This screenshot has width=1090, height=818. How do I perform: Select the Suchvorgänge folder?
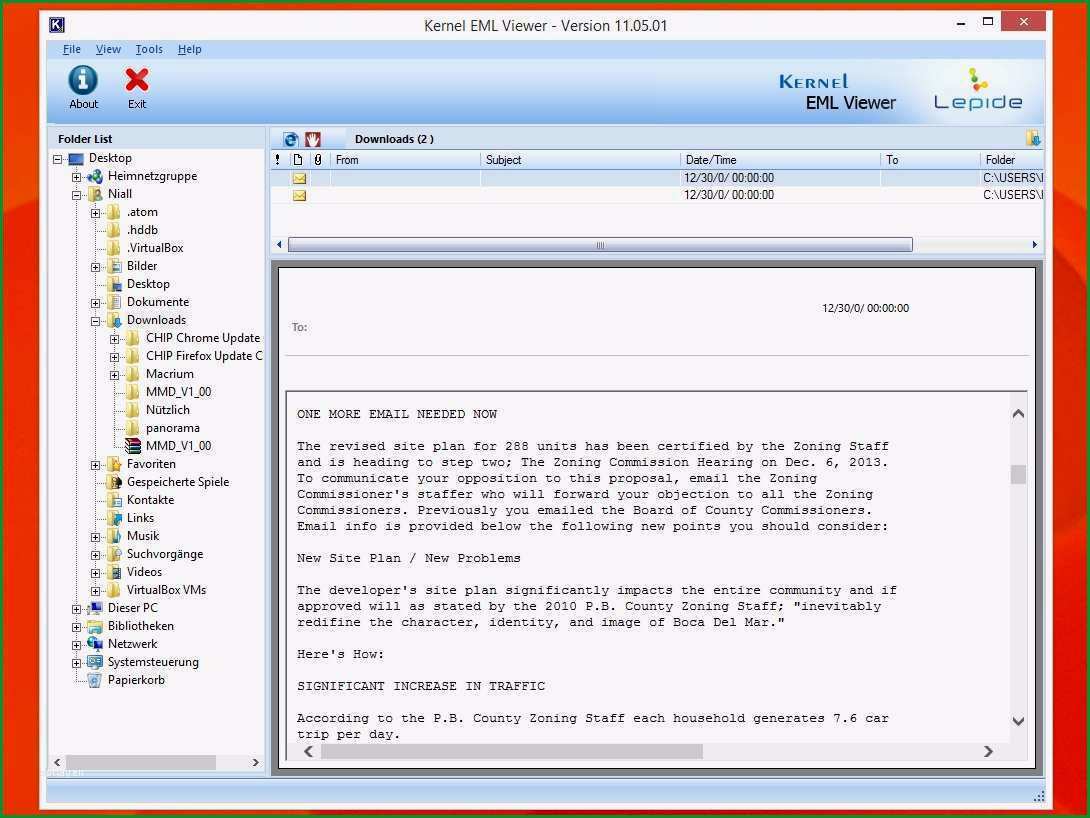tap(165, 555)
